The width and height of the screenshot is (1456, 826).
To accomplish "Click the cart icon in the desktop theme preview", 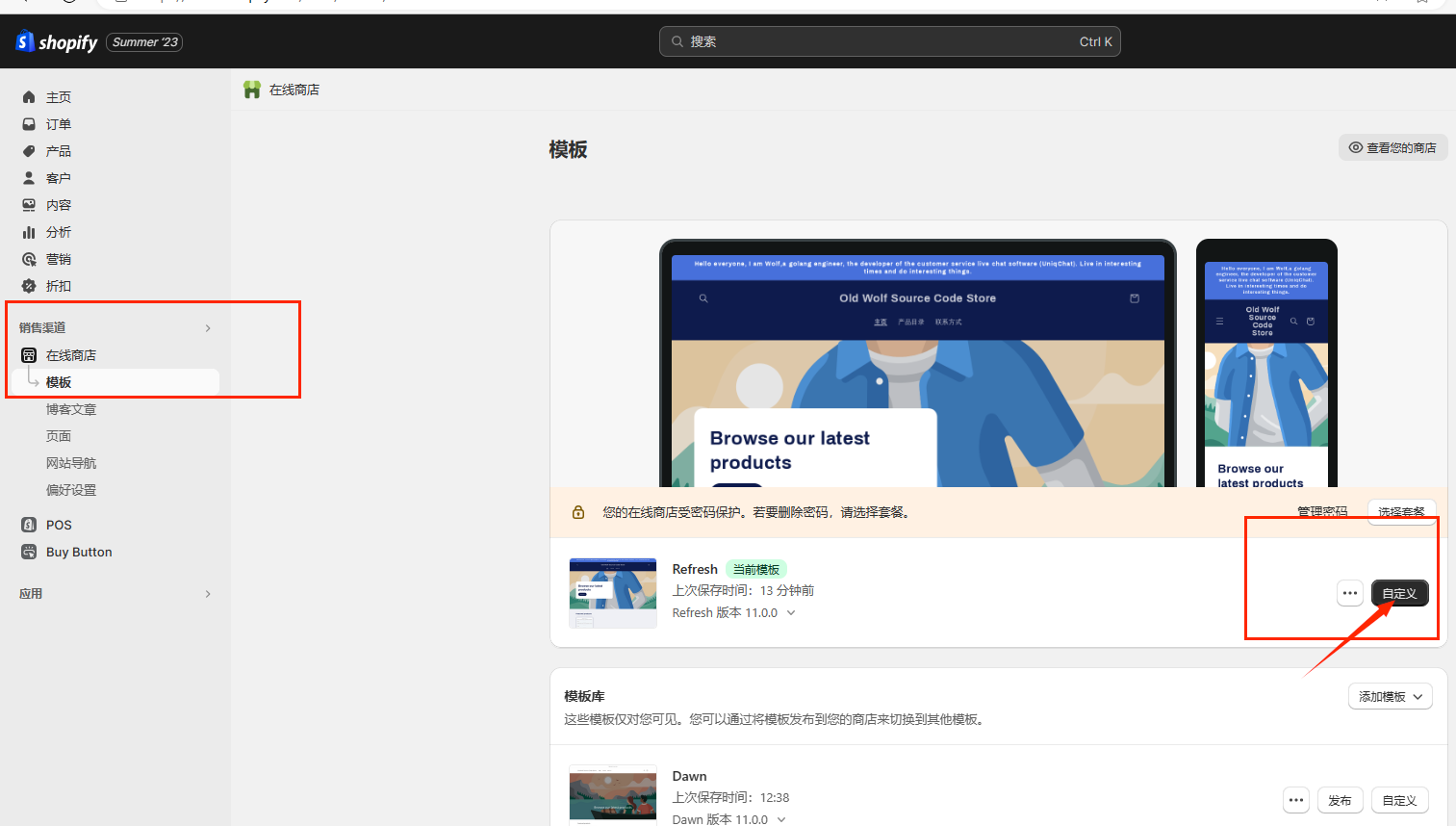I will 1135,298.
